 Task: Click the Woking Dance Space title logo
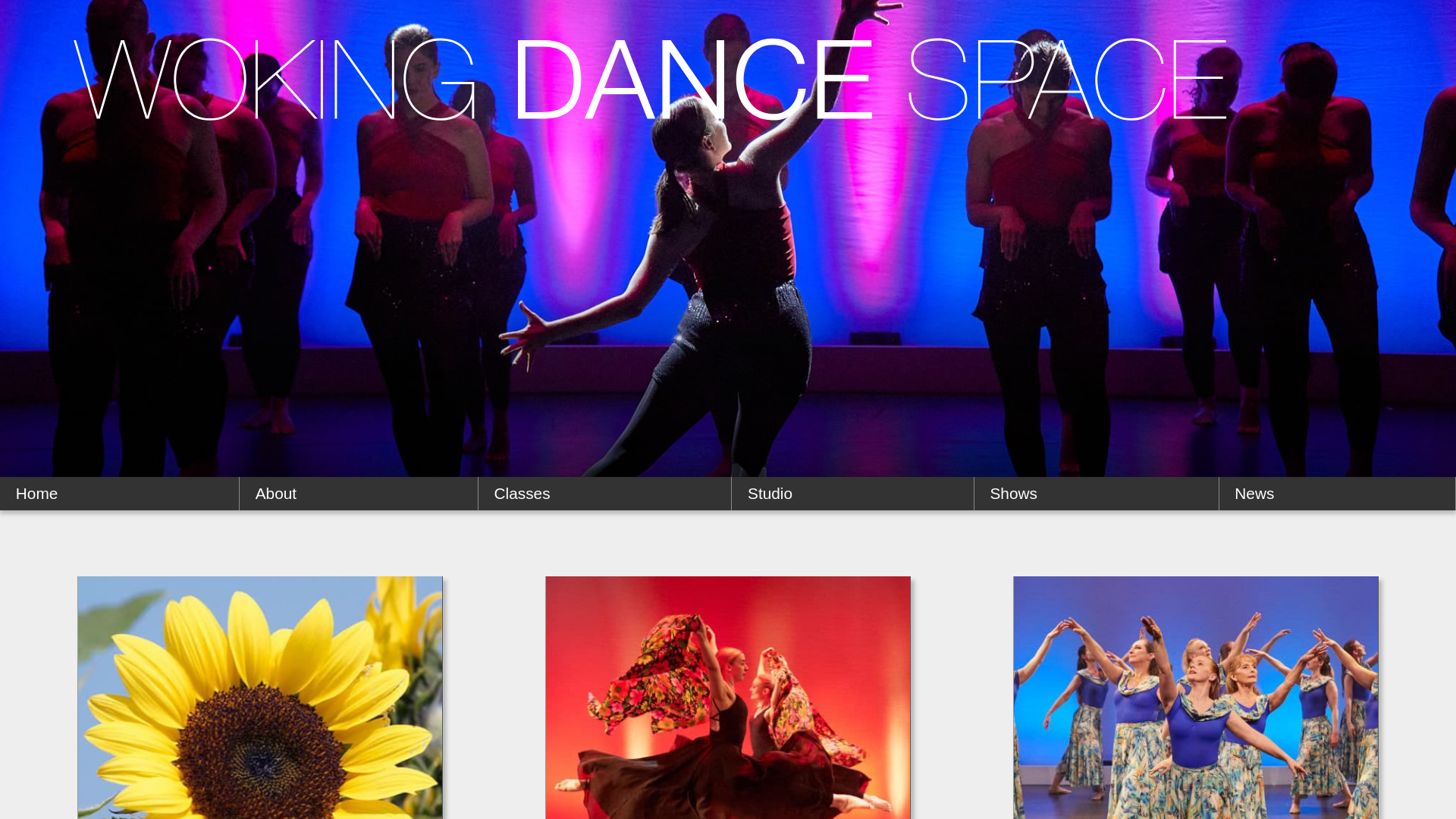point(650,80)
